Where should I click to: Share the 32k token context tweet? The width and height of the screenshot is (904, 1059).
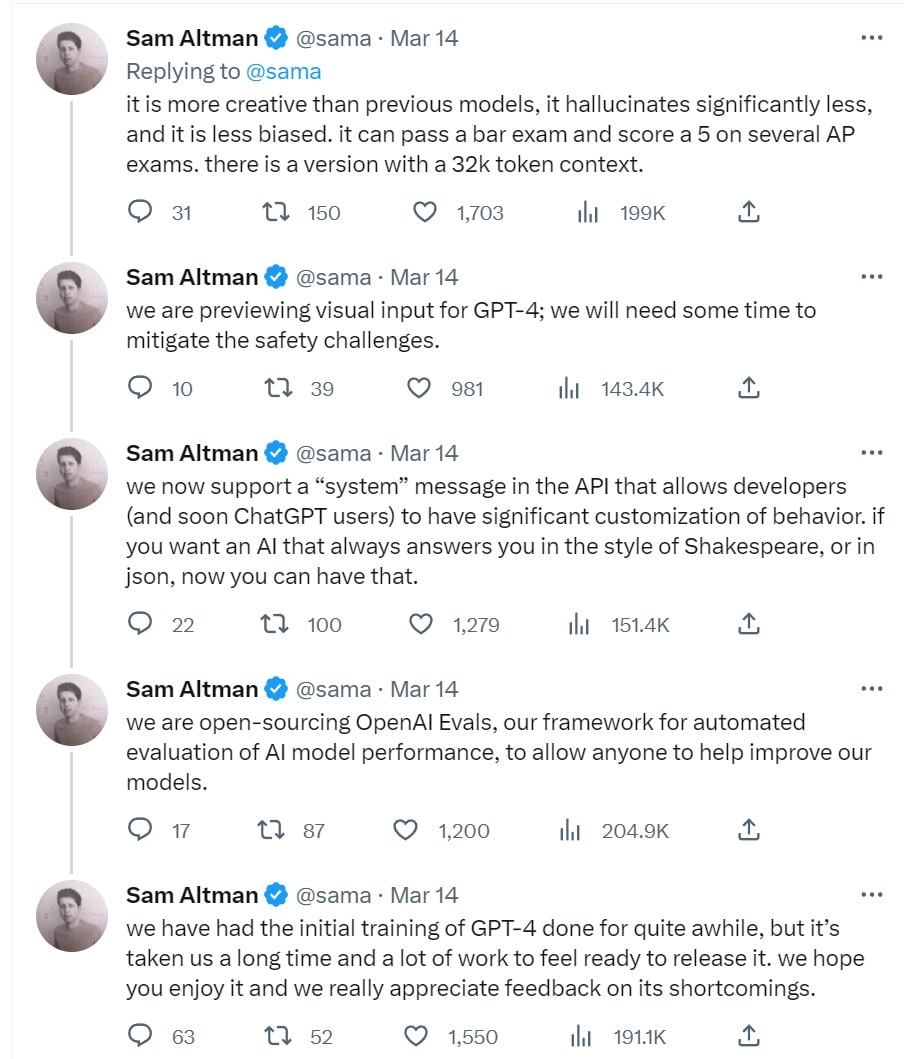748,212
